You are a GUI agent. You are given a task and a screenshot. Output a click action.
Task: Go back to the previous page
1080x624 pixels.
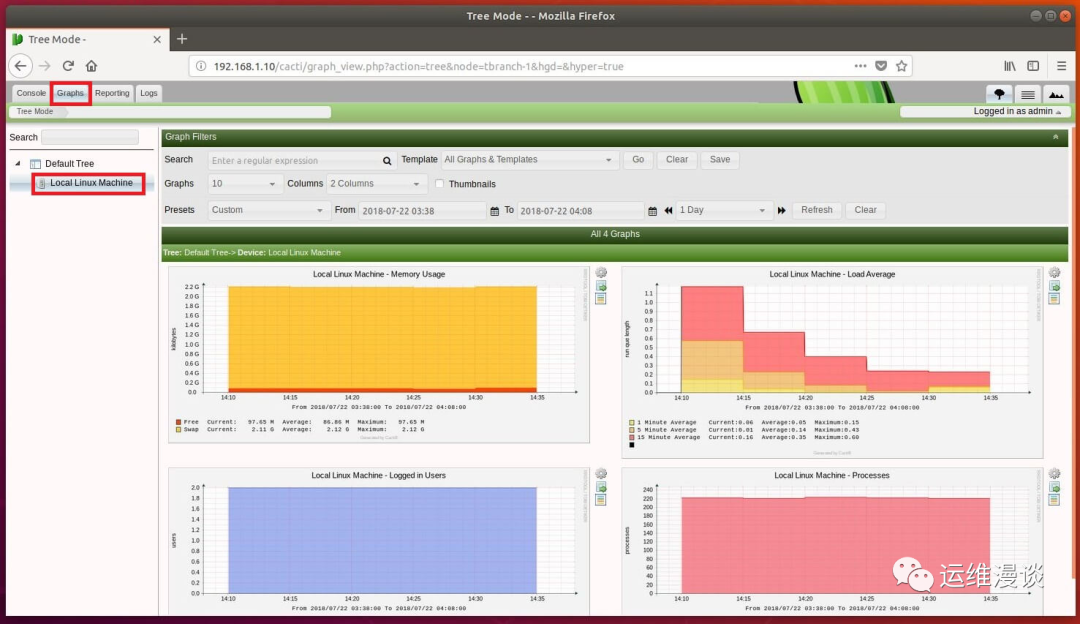point(21,66)
